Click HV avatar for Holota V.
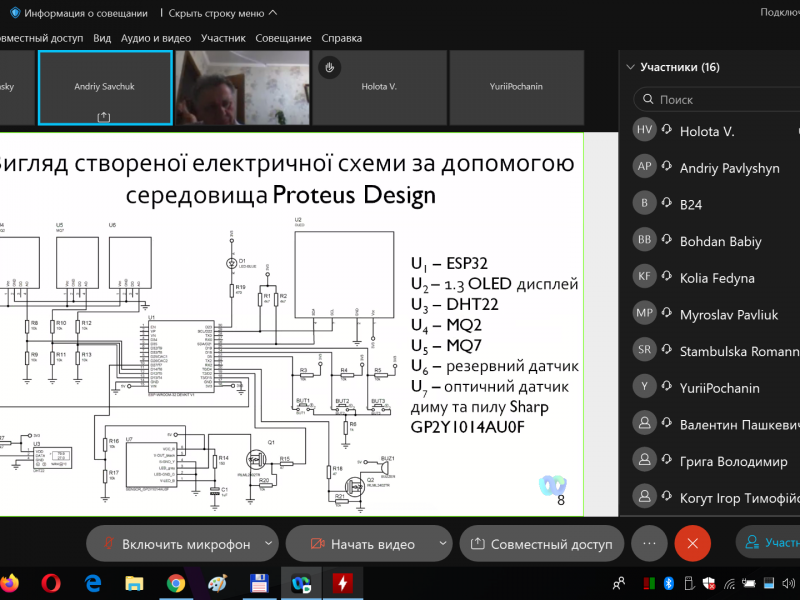The image size is (800, 600). tap(645, 131)
